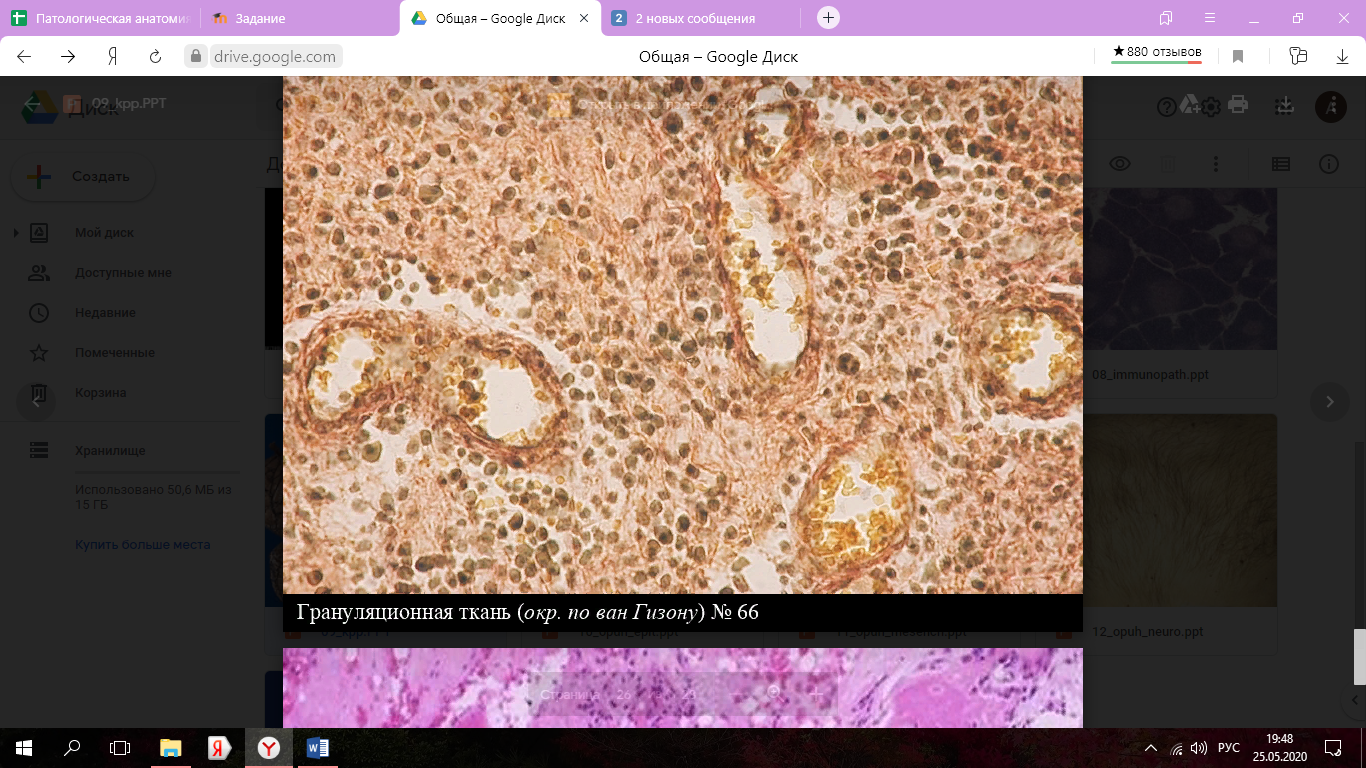Viewport: 1366px width, 768px height.
Task: Open a new browser tab
Action: click(828, 18)
